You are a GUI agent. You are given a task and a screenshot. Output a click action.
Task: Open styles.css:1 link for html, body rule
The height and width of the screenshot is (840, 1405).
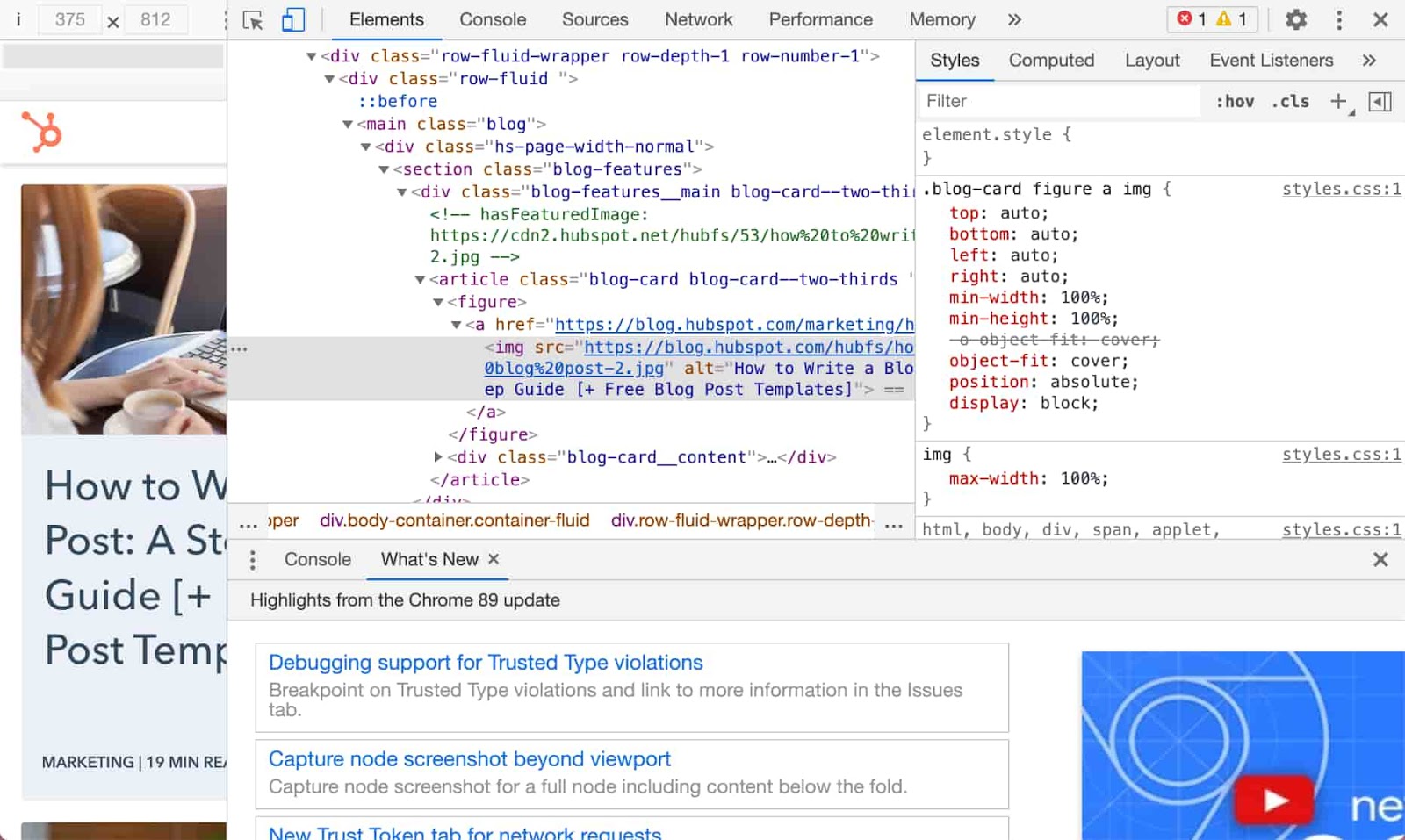point(1341,529)
